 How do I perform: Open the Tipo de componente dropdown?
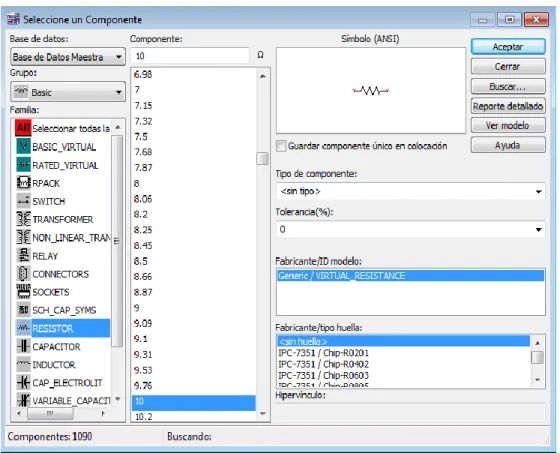(411, 191)
